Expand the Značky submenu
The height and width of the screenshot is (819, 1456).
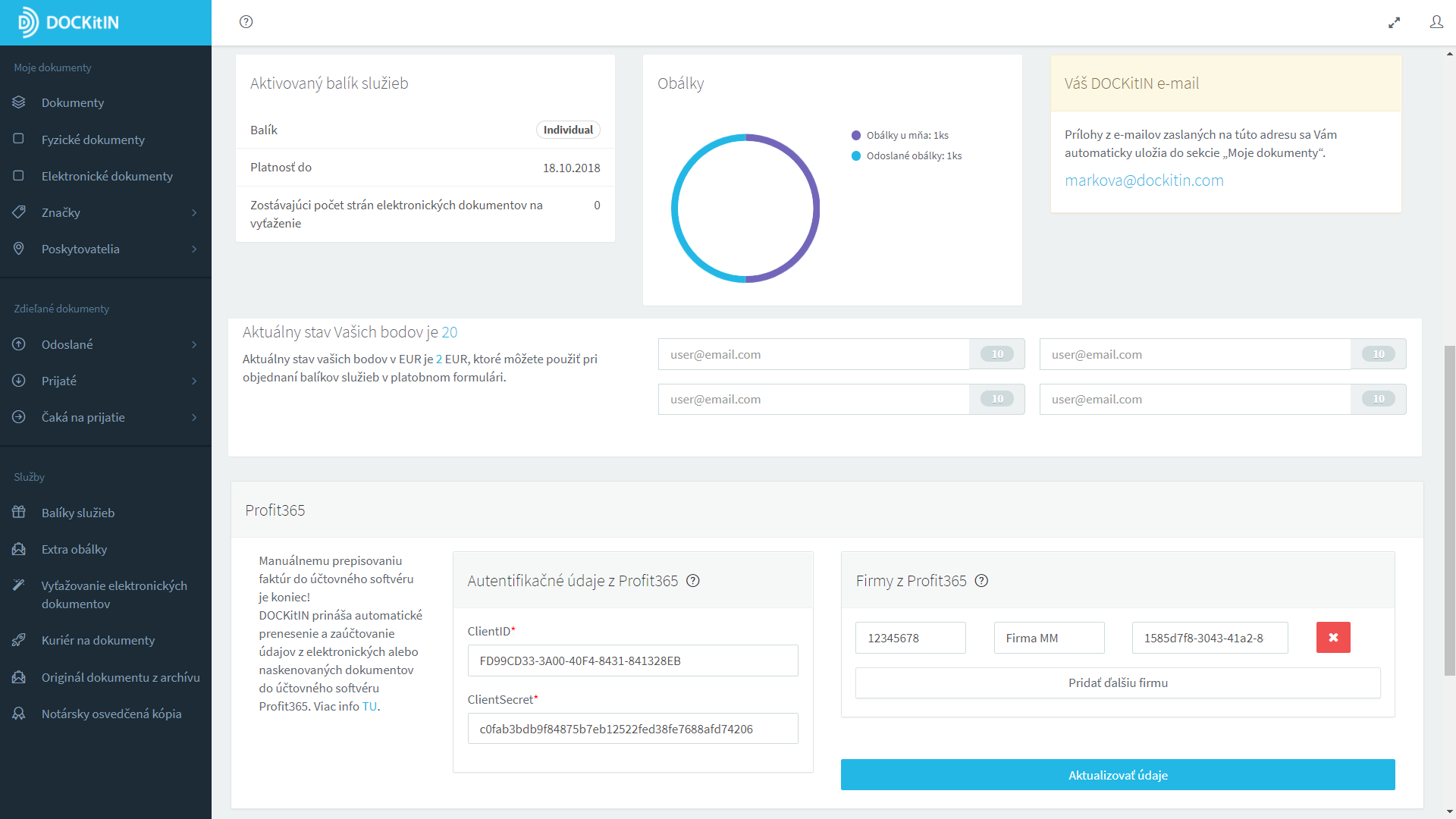click(194, 213)
